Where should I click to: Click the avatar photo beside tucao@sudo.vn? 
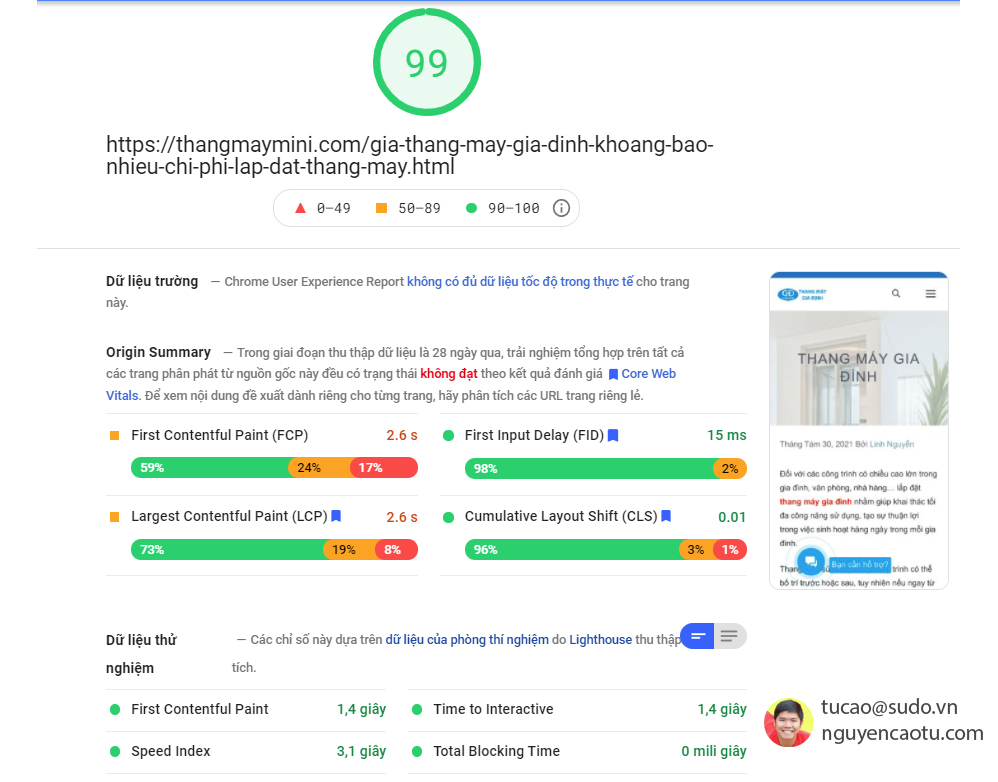coord(789,721)
